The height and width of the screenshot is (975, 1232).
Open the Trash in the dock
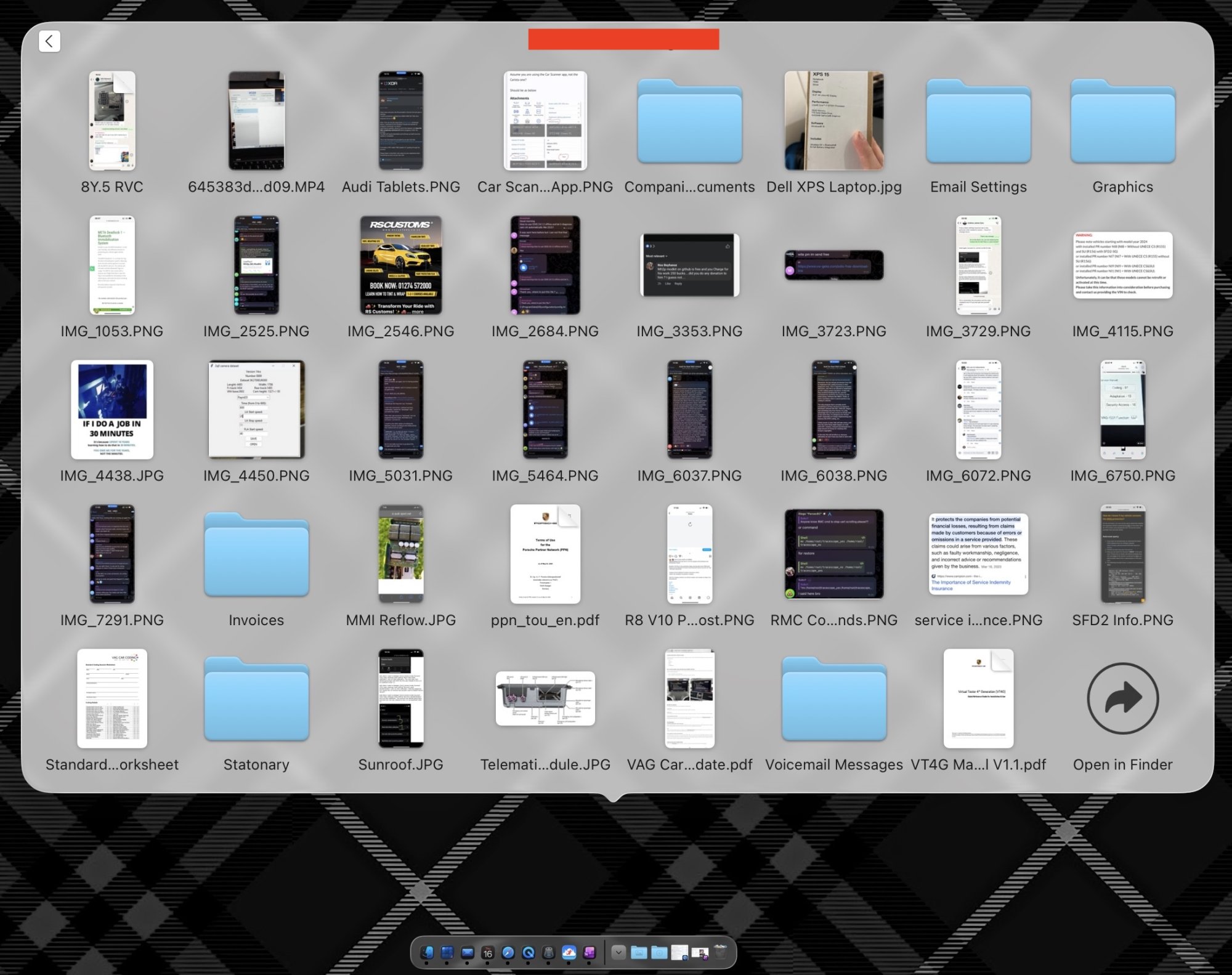point(720,952)
